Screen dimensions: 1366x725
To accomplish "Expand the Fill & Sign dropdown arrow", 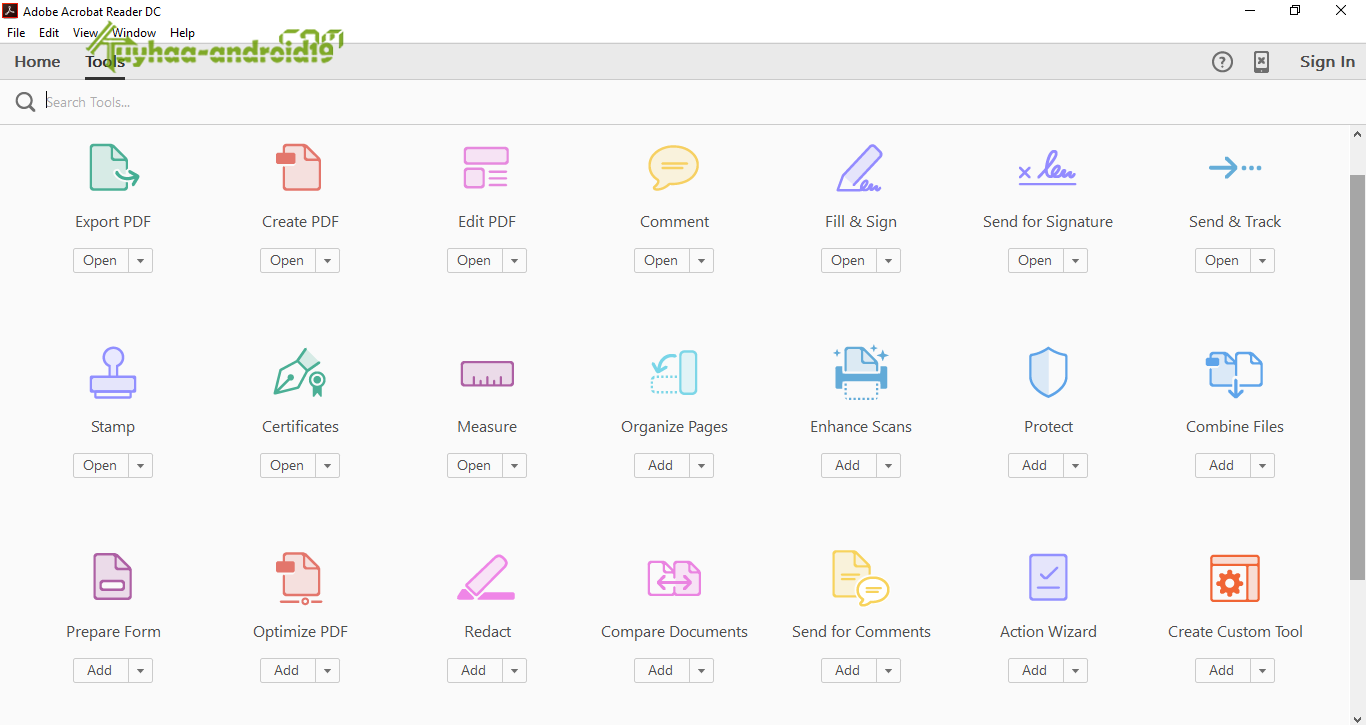I will coord(888,261).
